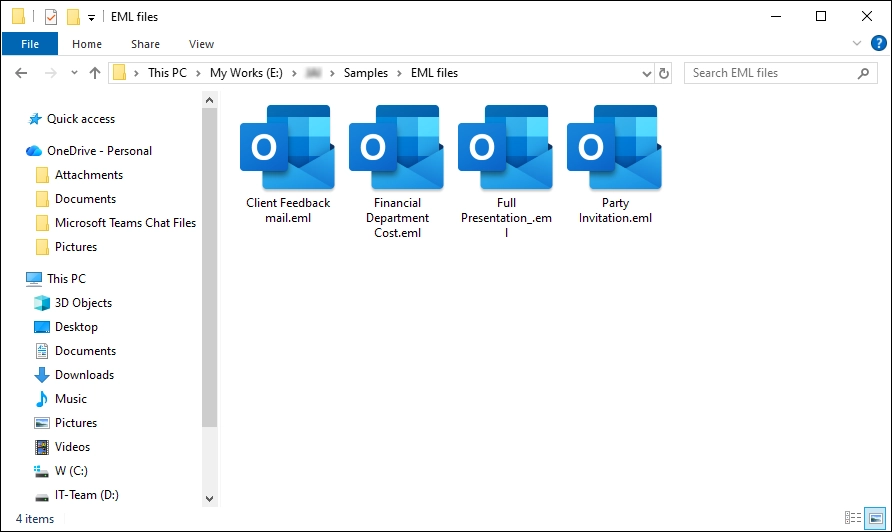
Task: Click the 'Downloads' label in sidebar
Action: point(84,375)
